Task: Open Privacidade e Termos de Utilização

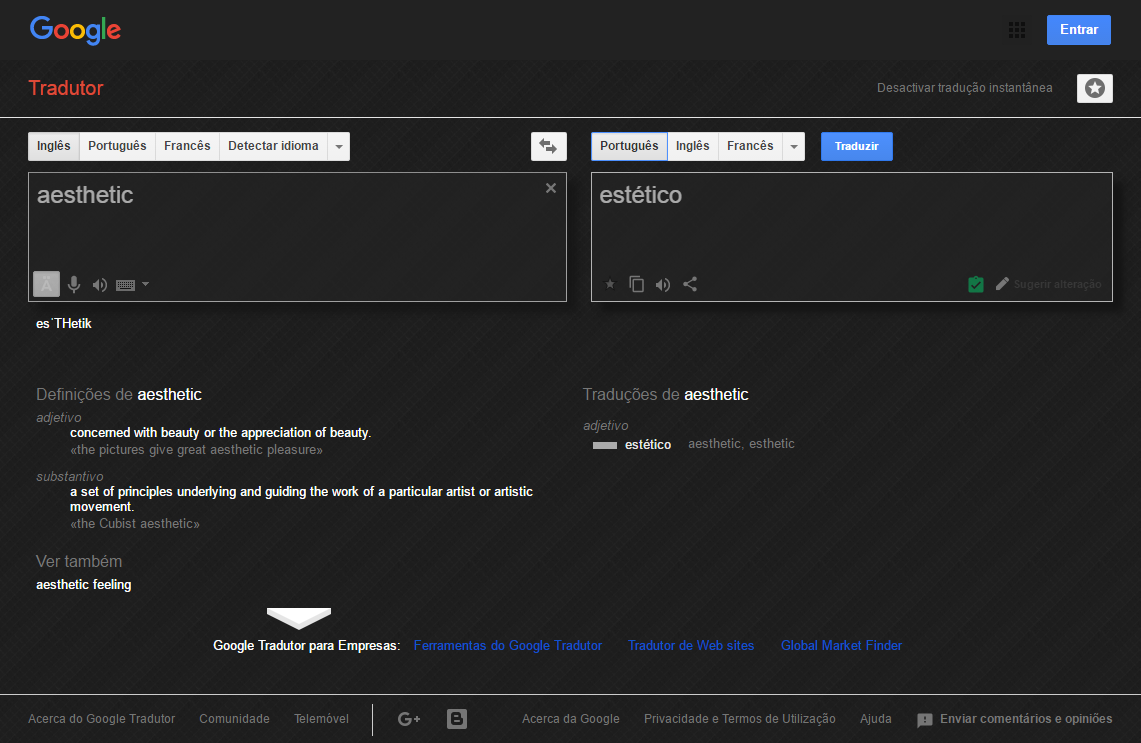Action: 739,719
